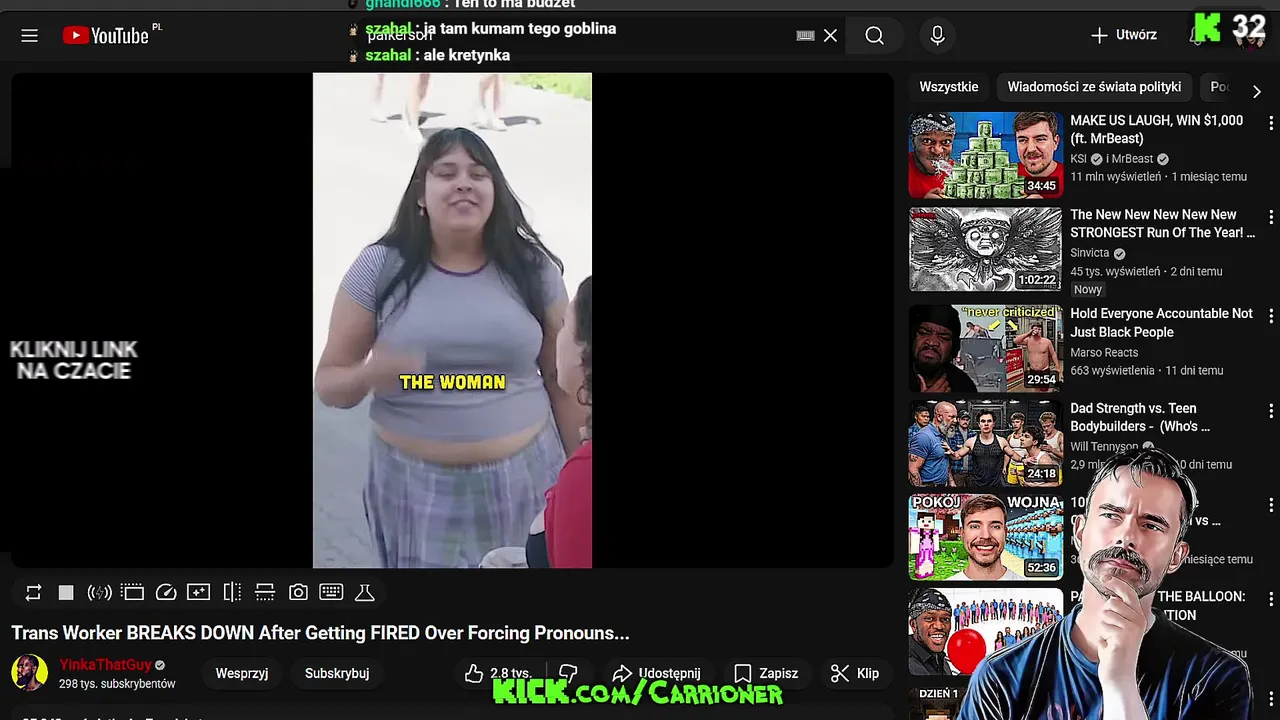Image resolution: width=1280 pixels, height=720 pixels.
Task: Open the playback speed gauge icon
Action: (x=166, y=592)
